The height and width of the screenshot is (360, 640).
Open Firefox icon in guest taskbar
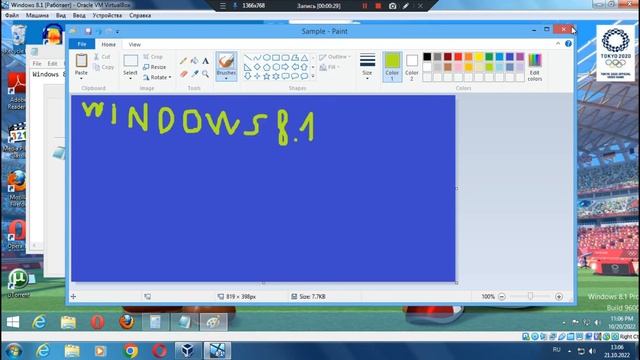[x=127, y=322]
